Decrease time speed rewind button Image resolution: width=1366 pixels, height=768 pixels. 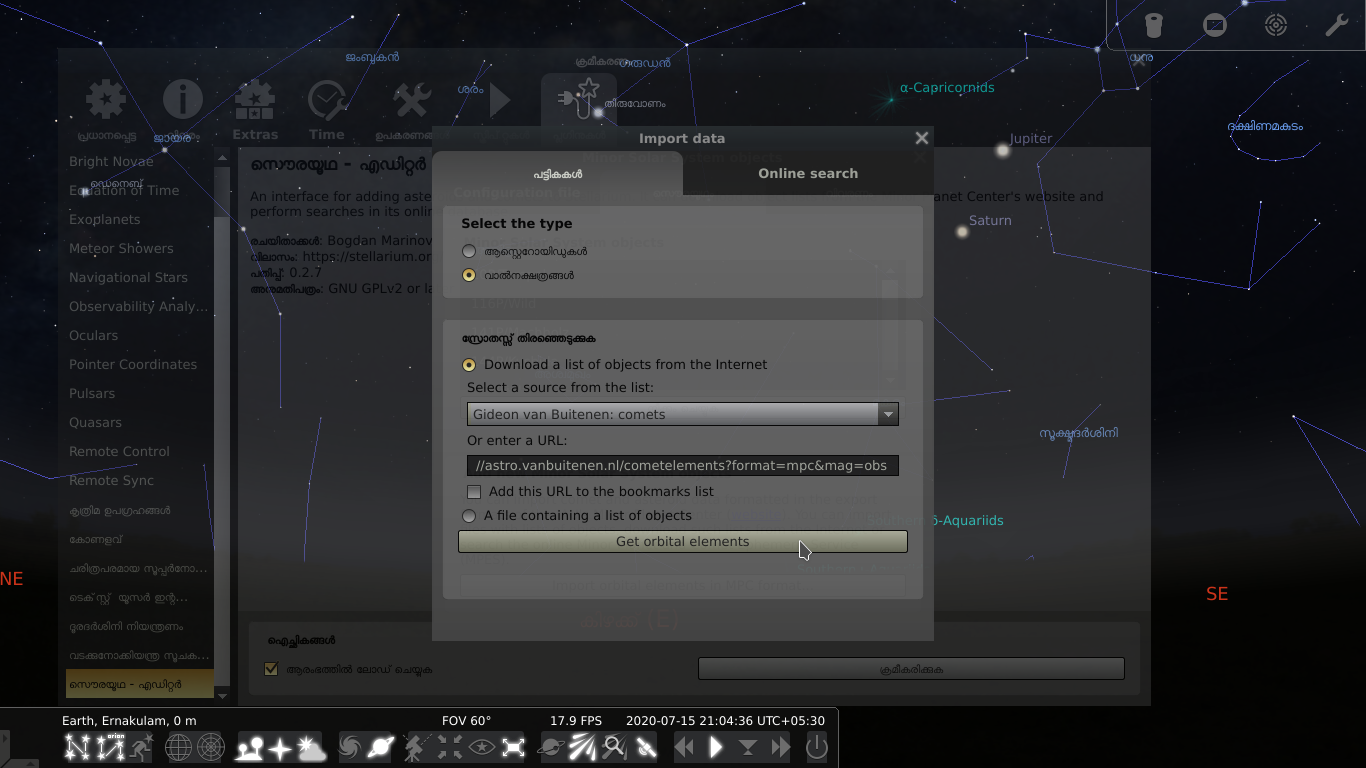click(685, 747)
